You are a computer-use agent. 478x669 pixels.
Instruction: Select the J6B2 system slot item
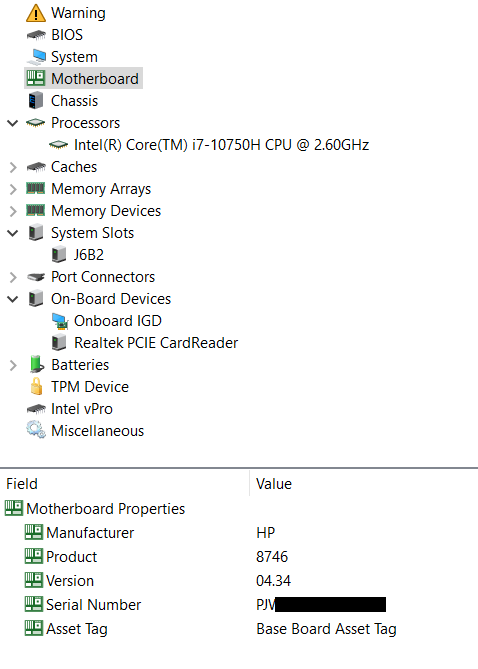point(89,255)
